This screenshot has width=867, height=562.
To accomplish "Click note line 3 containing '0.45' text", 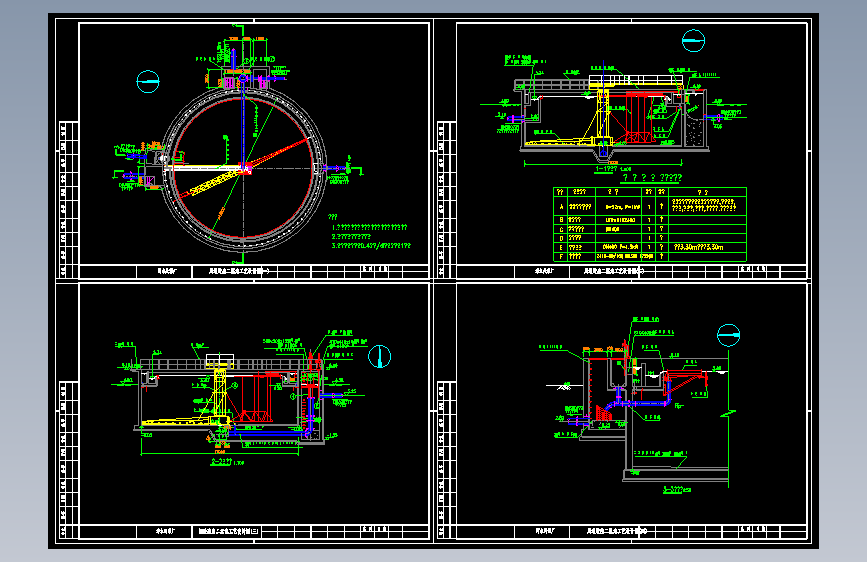I will tap(371, 245).
